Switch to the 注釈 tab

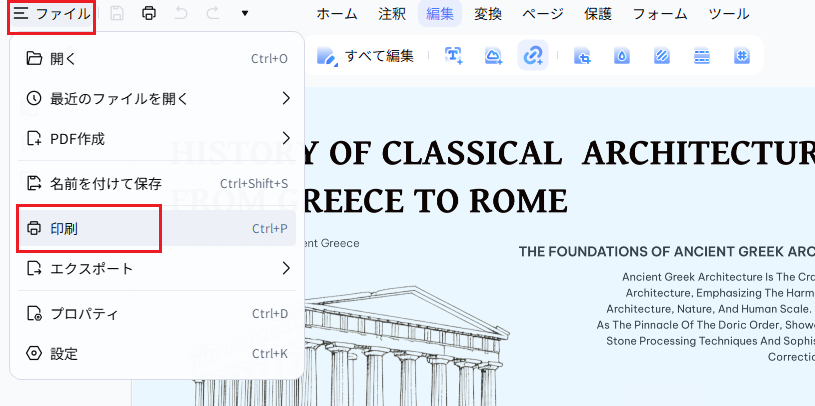[392, 14]
